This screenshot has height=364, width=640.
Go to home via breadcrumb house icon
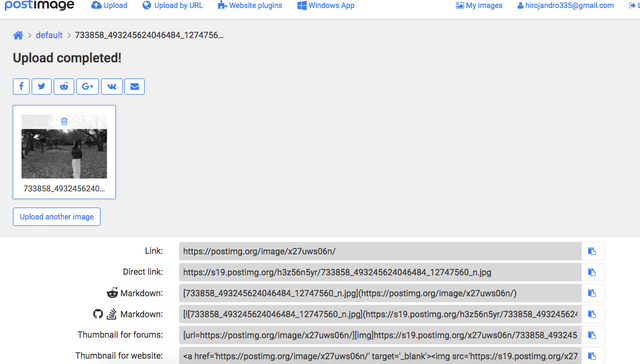coord(18,35)
